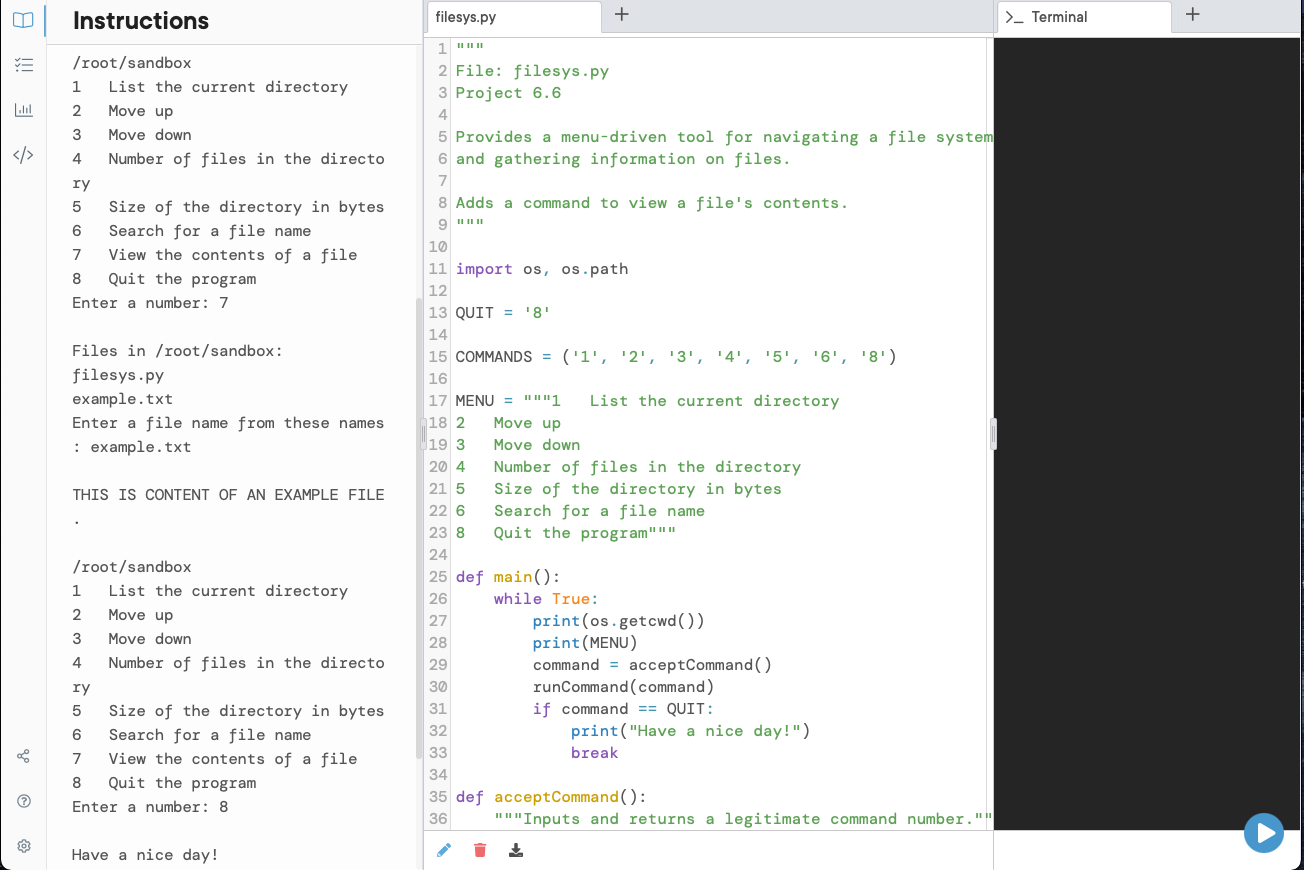Select the Terminal tab
The height and width of the screenshot is (870, 1304).
1084,17
